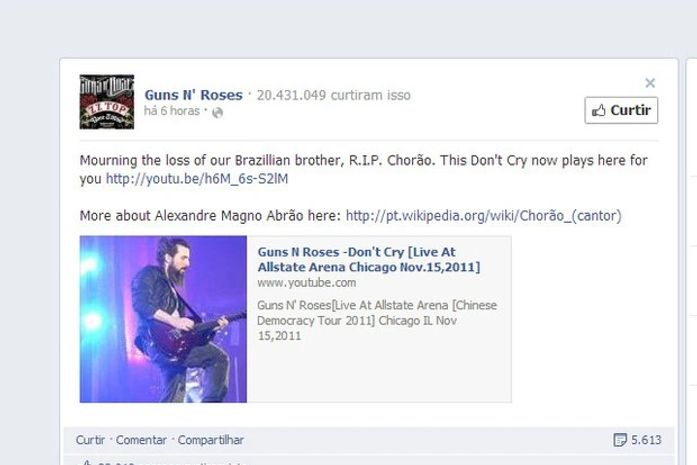
Task: Click the www.youtube.com source text
Action: 306,283
